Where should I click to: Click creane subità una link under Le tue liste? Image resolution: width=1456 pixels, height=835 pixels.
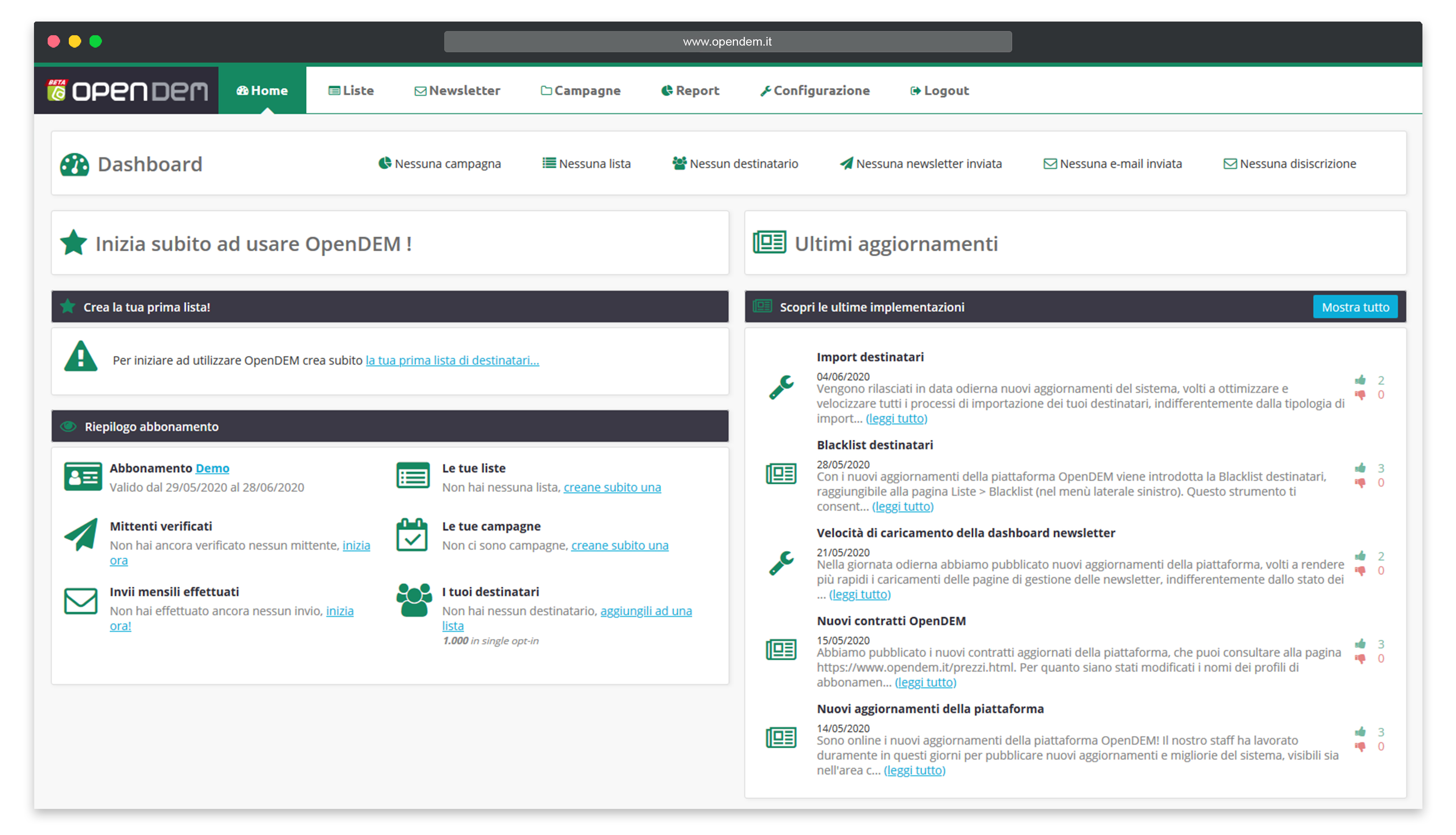612,487
